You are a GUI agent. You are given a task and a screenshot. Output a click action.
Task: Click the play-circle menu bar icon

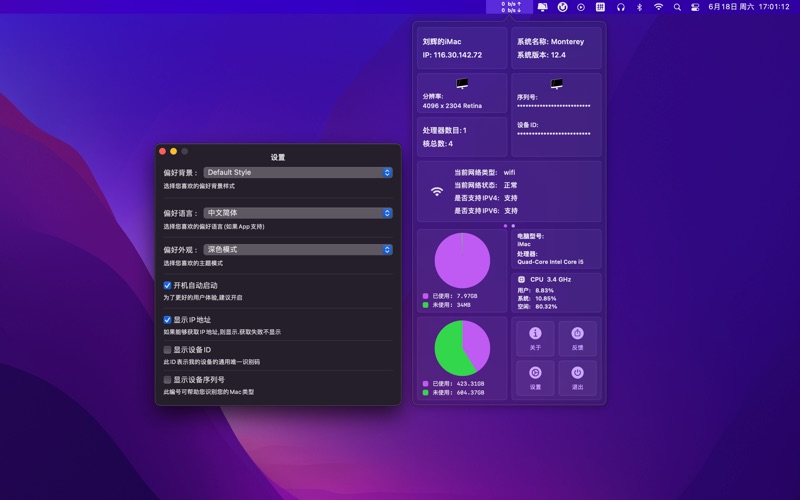[581, 7]
